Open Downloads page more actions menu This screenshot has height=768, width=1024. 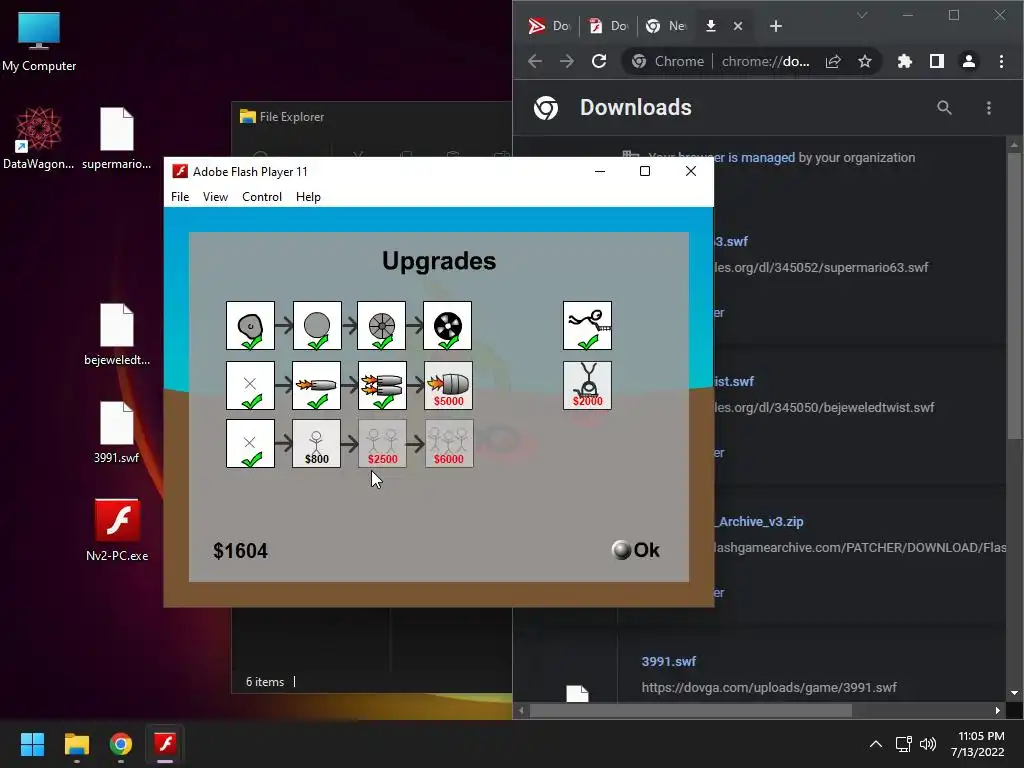[x=989, y=108]
